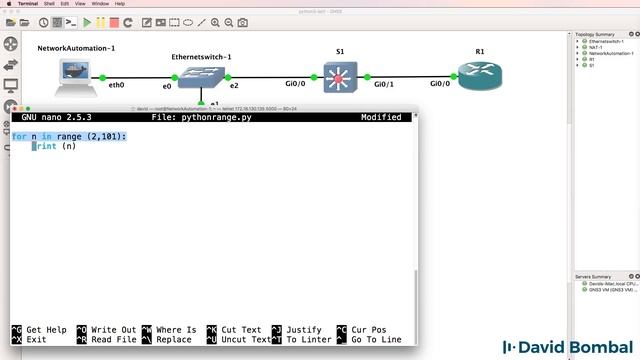This screenshot has width=640, height=360.
Task: Stop all nodes with red square button
Action: (x=114, y=22)
